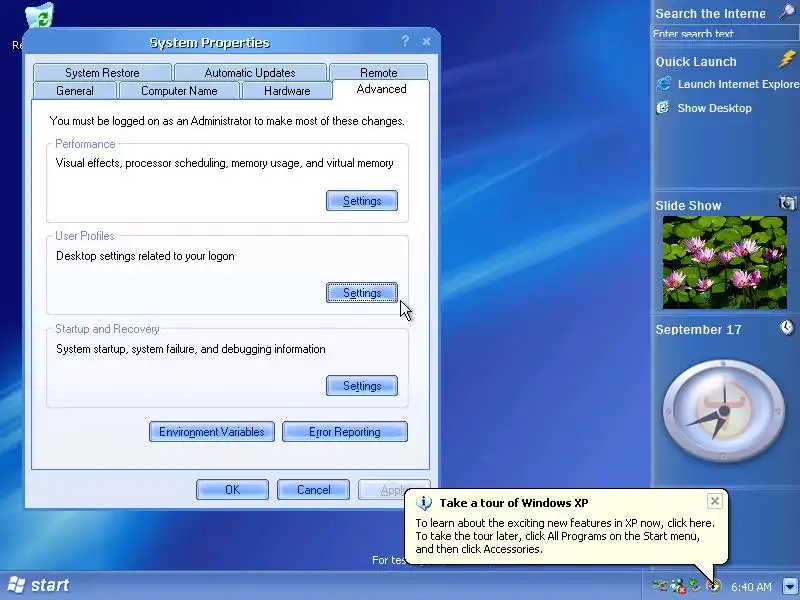This screenshot has width=800, height=600.
Task: Click the 6:40 AM taskbar clock
Action: (x=751, y=587)
